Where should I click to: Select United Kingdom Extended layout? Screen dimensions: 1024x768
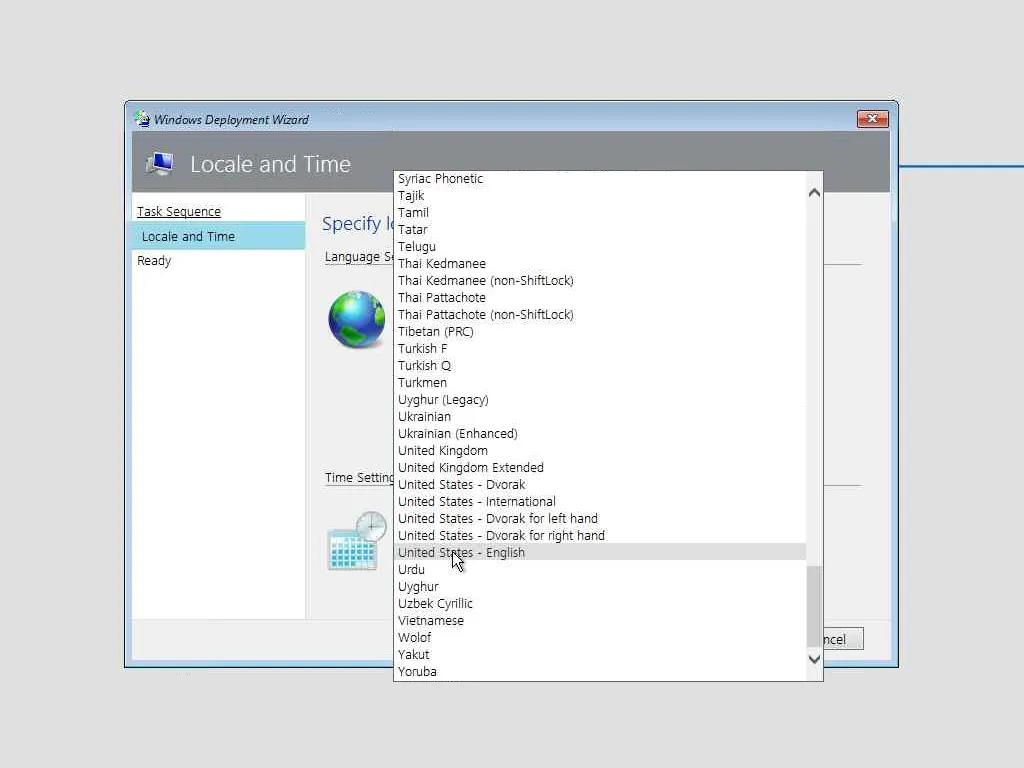tap(600, 468)
